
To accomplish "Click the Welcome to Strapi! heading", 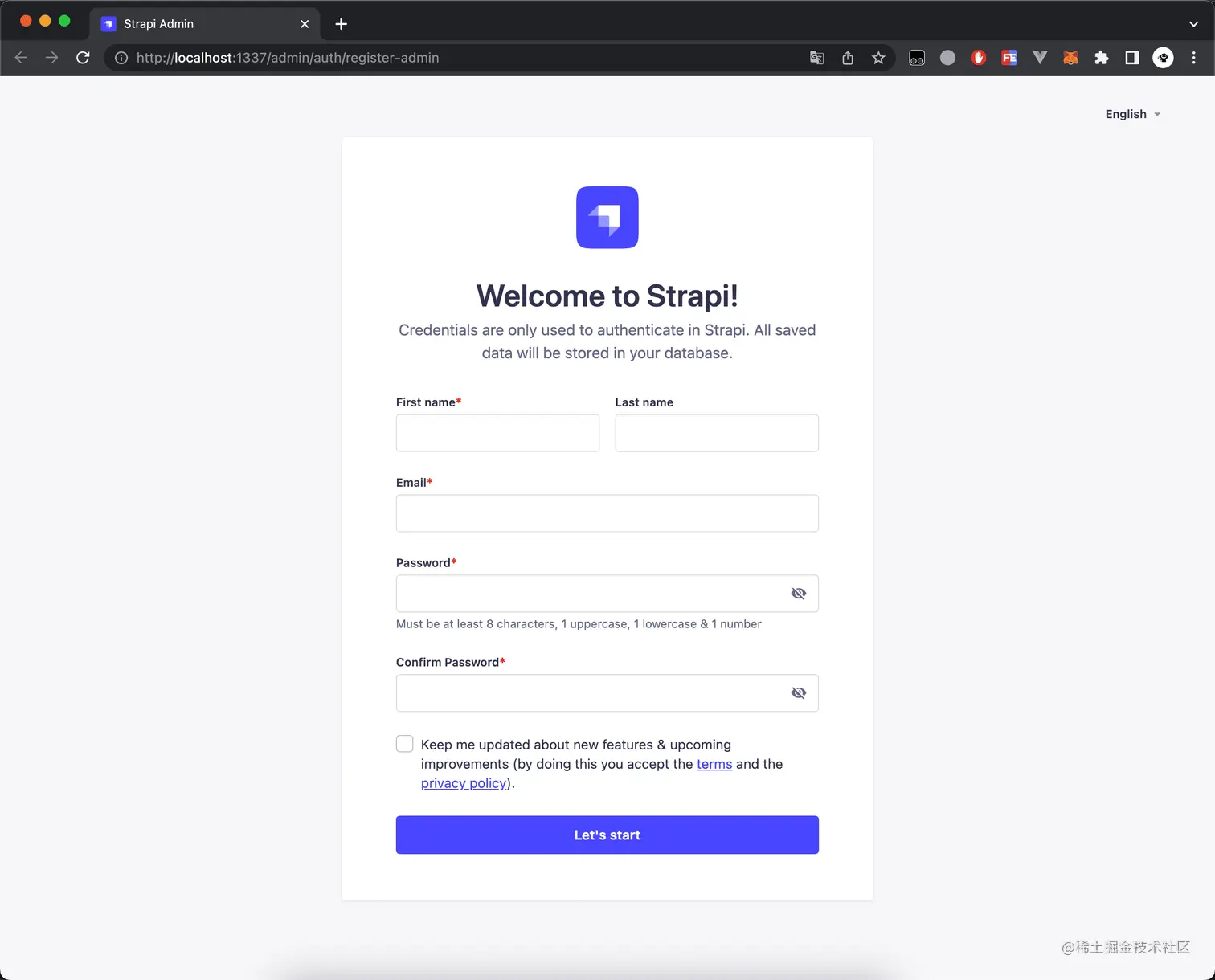I will [607, 296].
